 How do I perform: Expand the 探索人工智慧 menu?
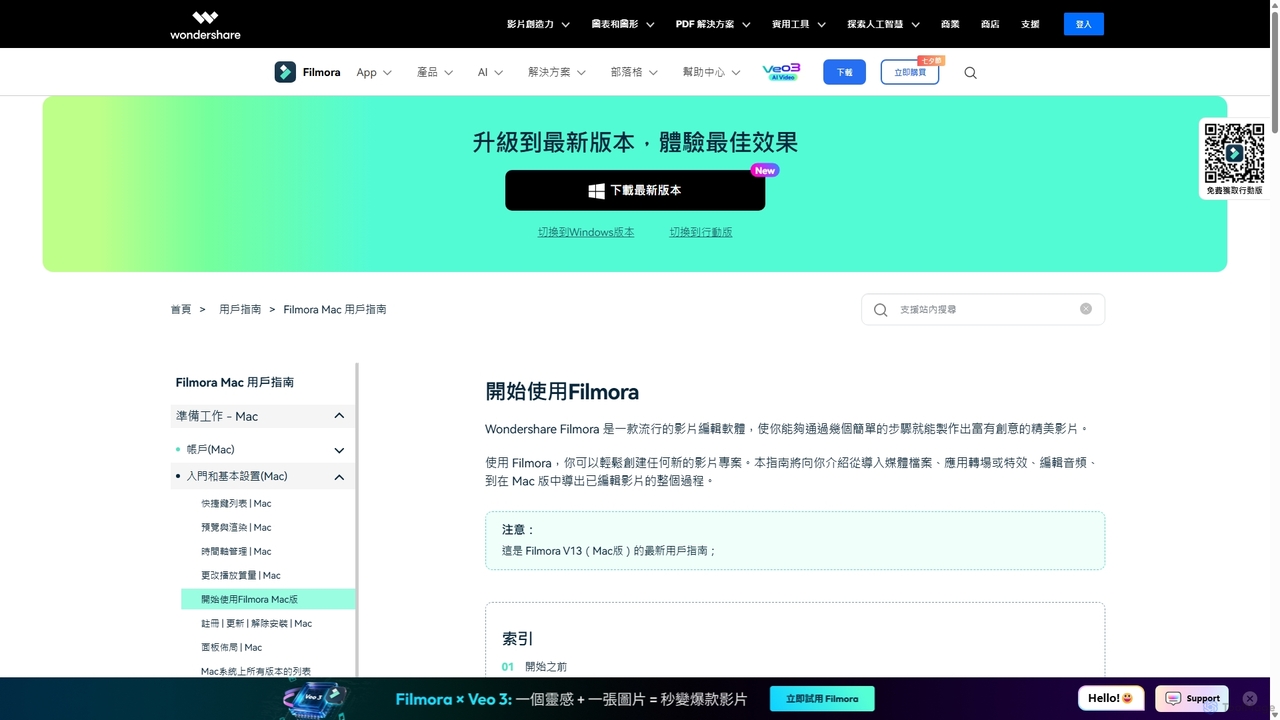(883, 24)
